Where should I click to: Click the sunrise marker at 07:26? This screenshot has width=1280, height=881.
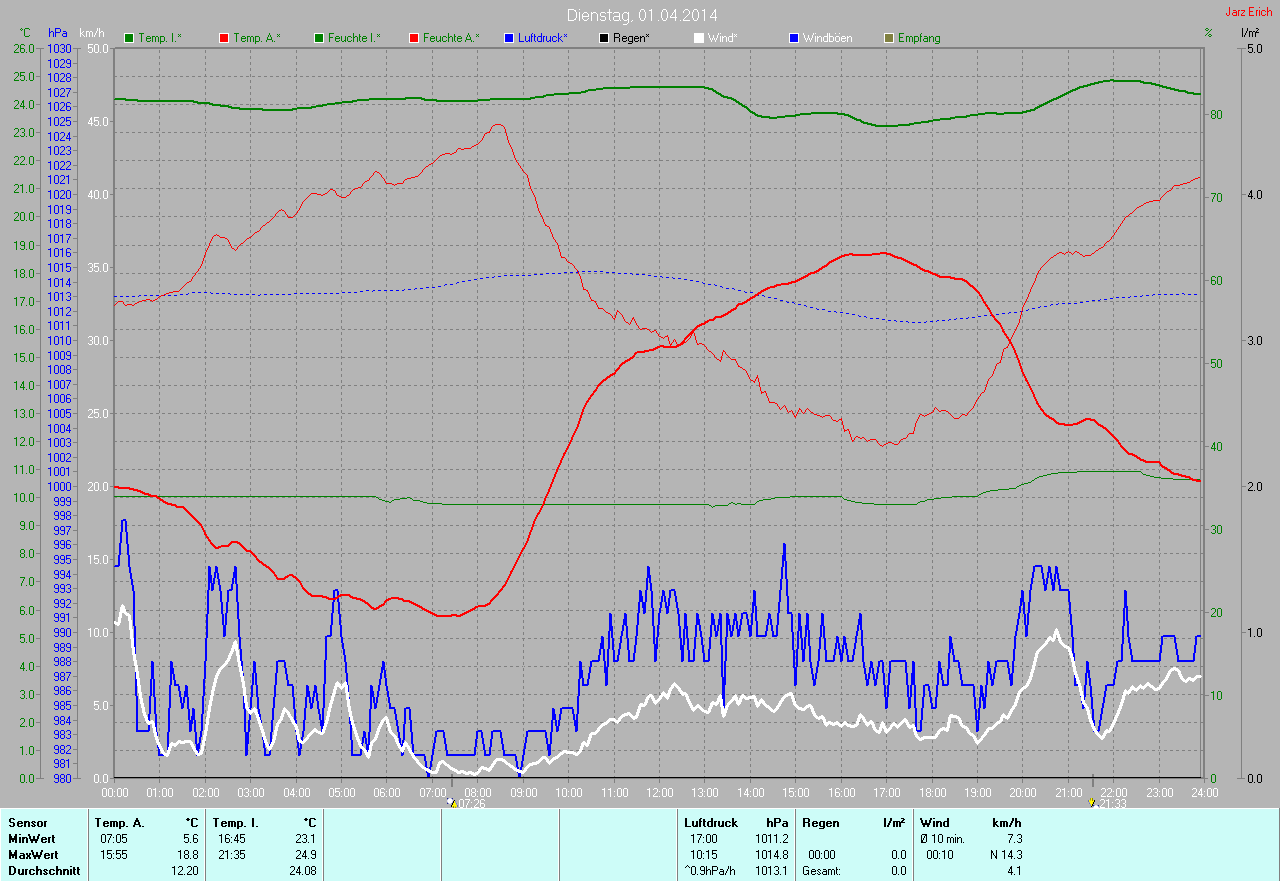pos(453,802)
